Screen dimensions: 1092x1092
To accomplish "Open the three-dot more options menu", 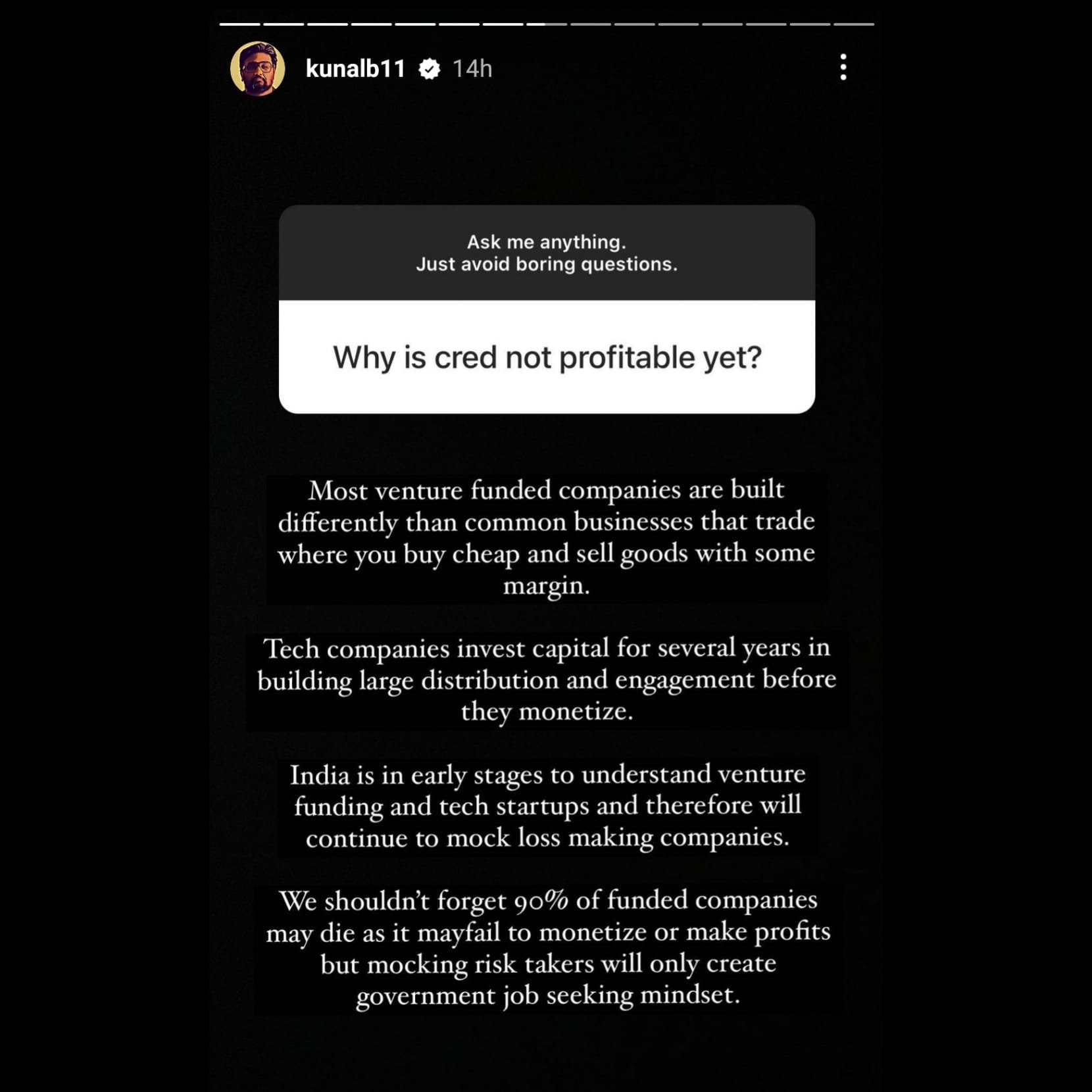I will pyautogui.click(x=843, y=68).
